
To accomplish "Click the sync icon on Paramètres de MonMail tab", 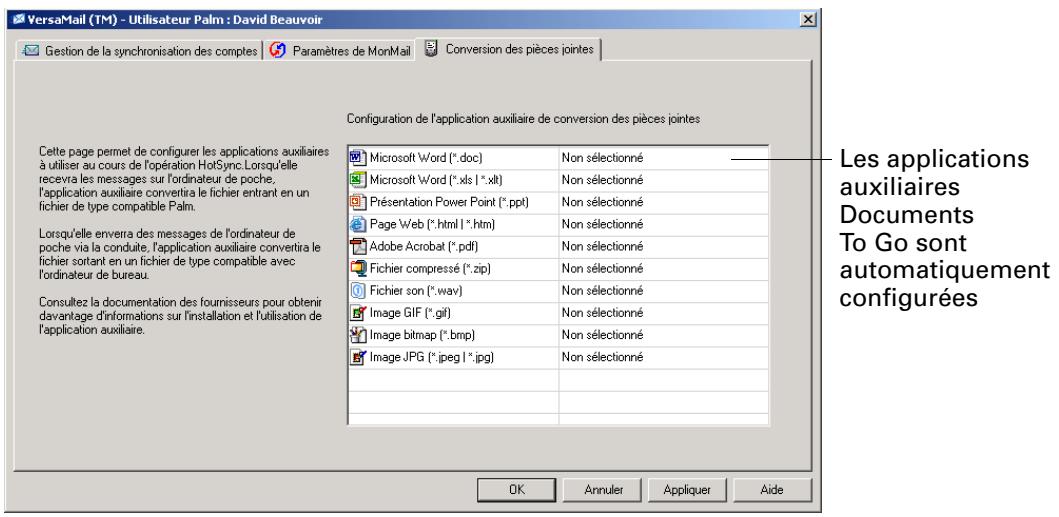I will tap(278, 51).
